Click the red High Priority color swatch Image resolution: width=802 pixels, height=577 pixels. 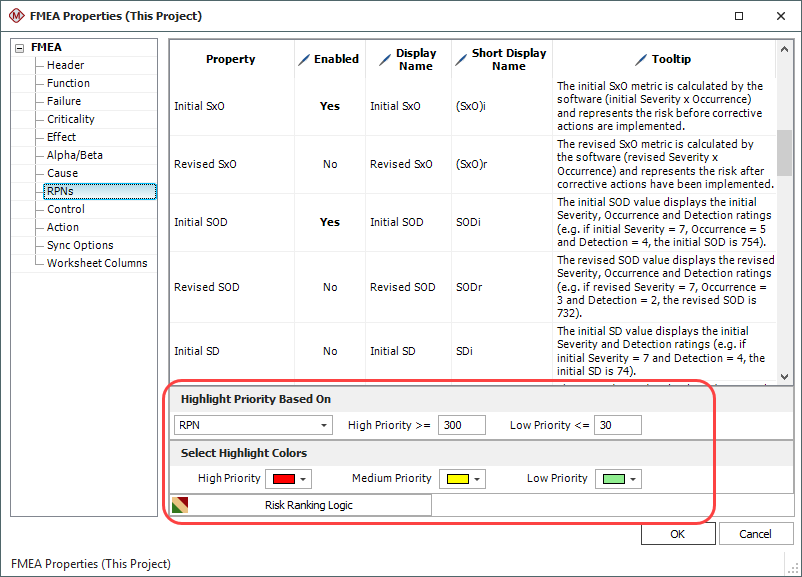283,479
